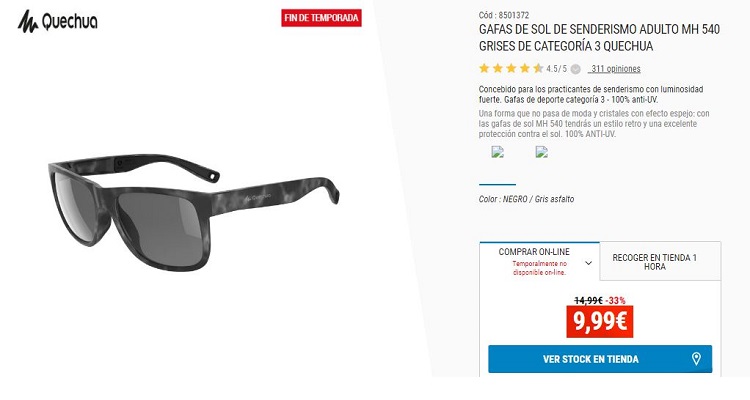This screenshot has width=750, height=400.
Task: Click the second broken feature image icon
Action: [x=541, y=152]
